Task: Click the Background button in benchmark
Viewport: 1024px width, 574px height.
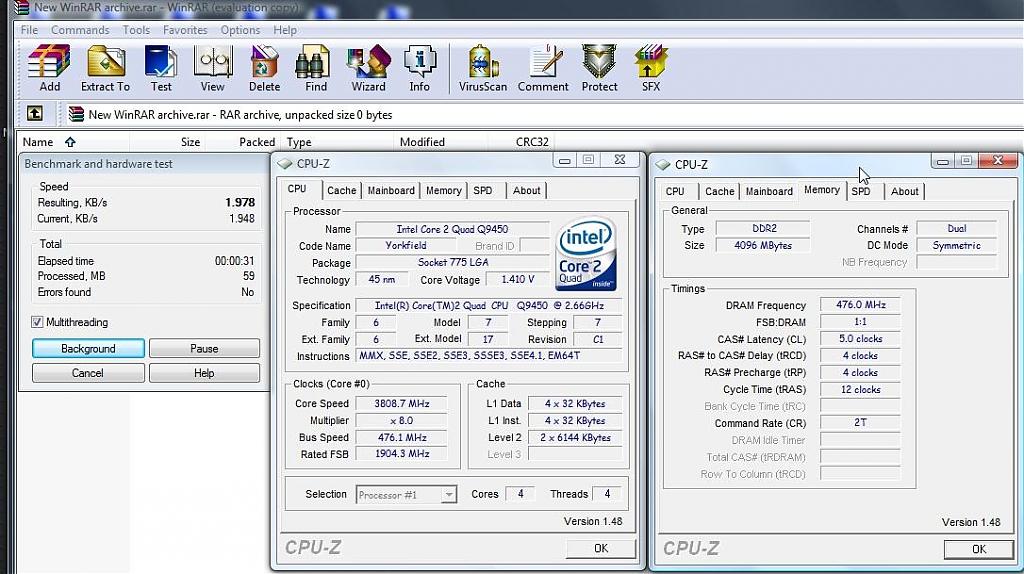Action: tap(88, 349)
